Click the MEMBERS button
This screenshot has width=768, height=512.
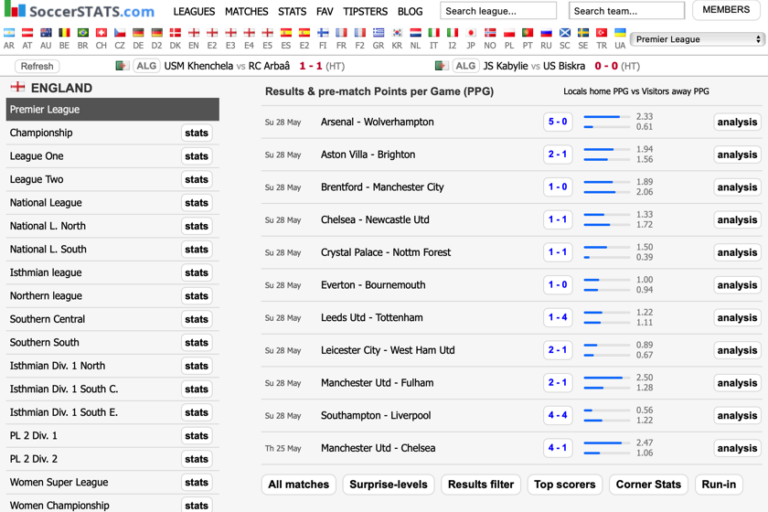[x=726, y=10]
